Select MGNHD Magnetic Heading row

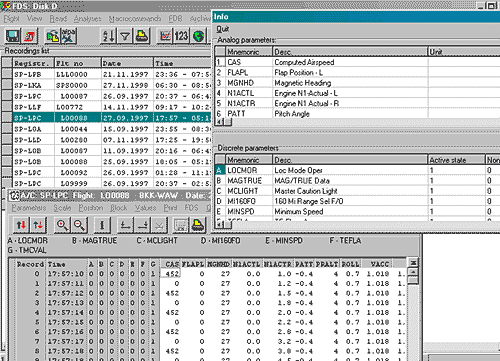357,83
